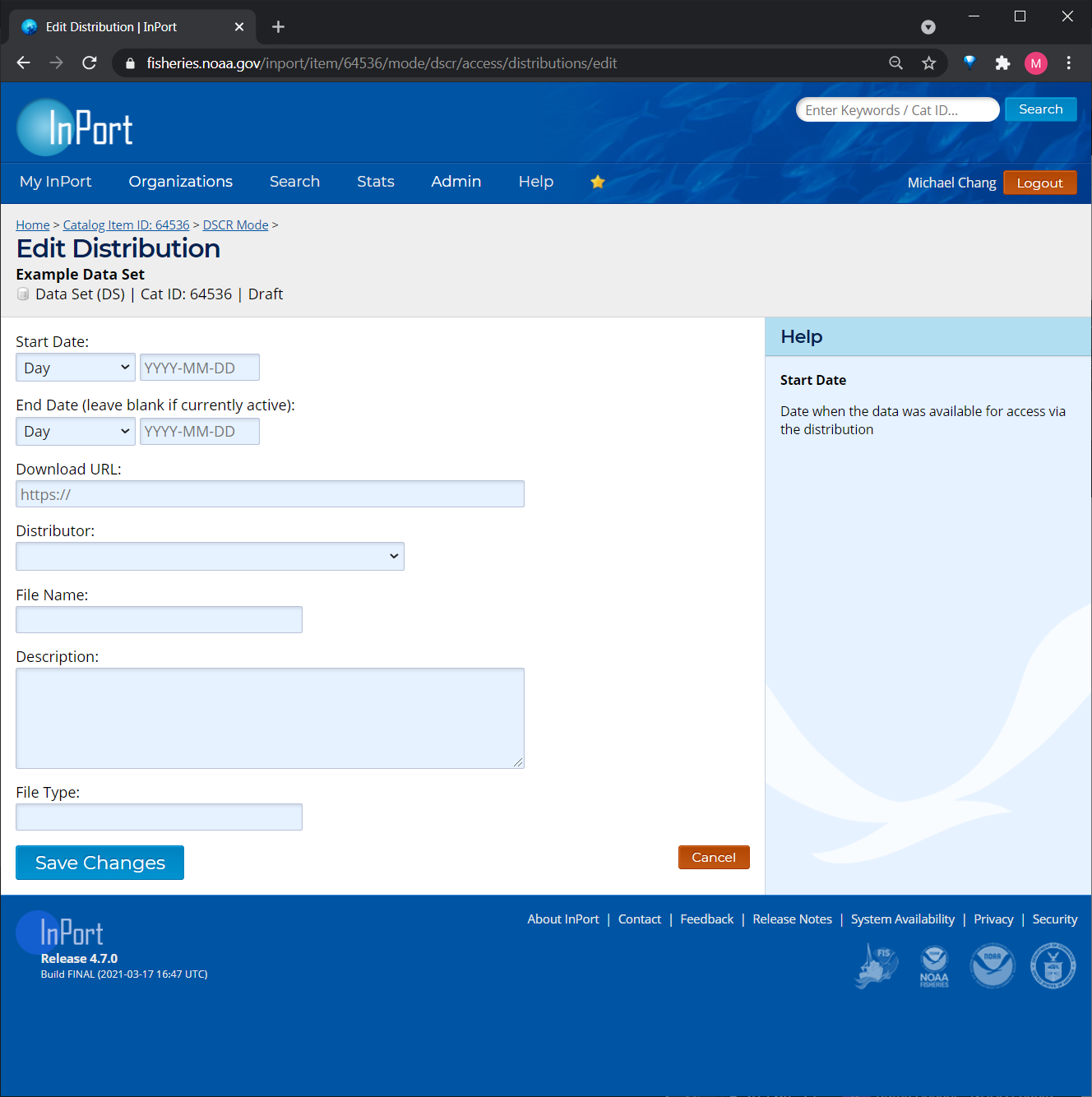Open Feedback footer link

point(707,919)
